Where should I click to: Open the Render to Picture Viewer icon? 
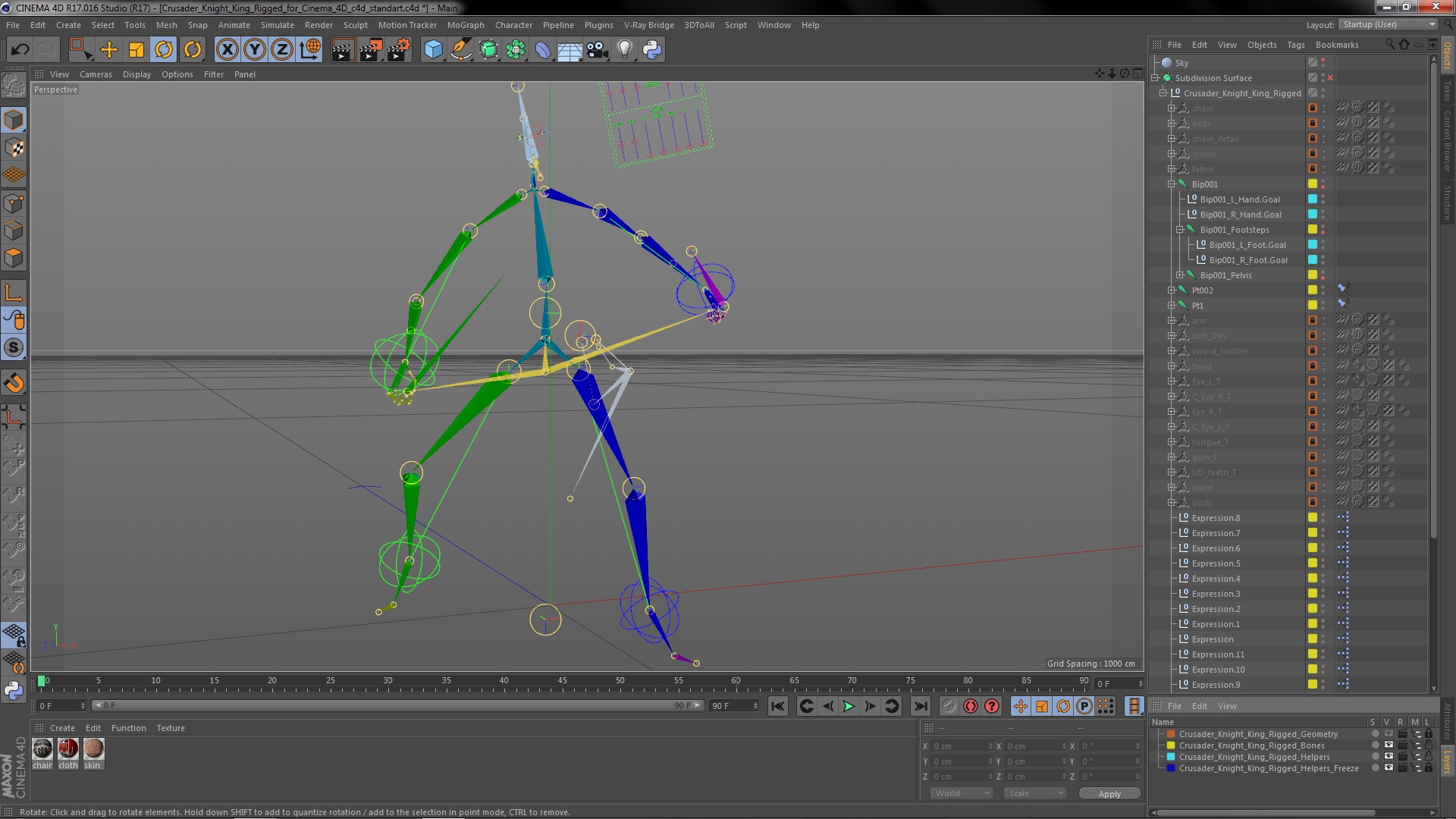click(370, 50)
